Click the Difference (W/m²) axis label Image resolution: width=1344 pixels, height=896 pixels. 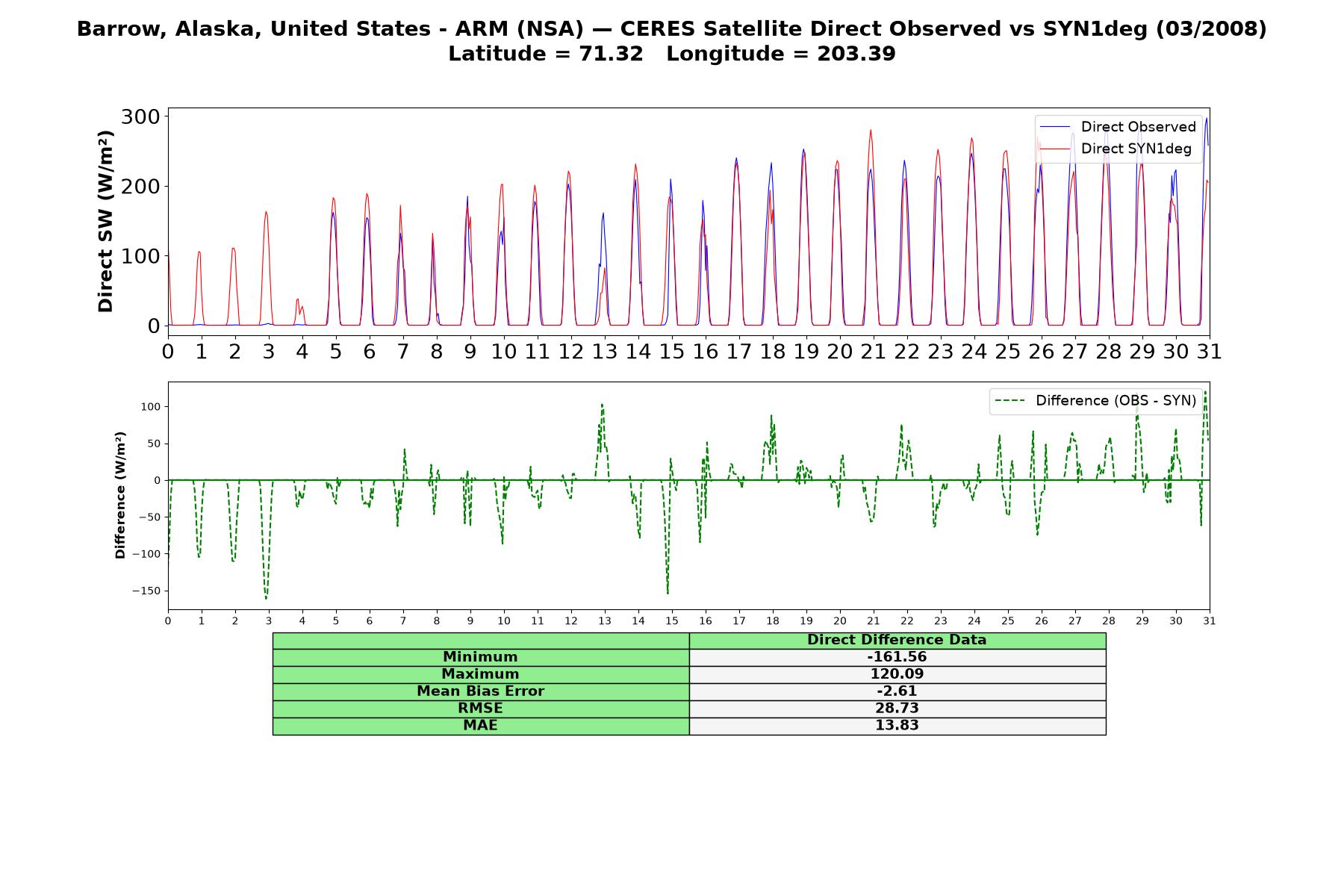(x=120, y=496)
